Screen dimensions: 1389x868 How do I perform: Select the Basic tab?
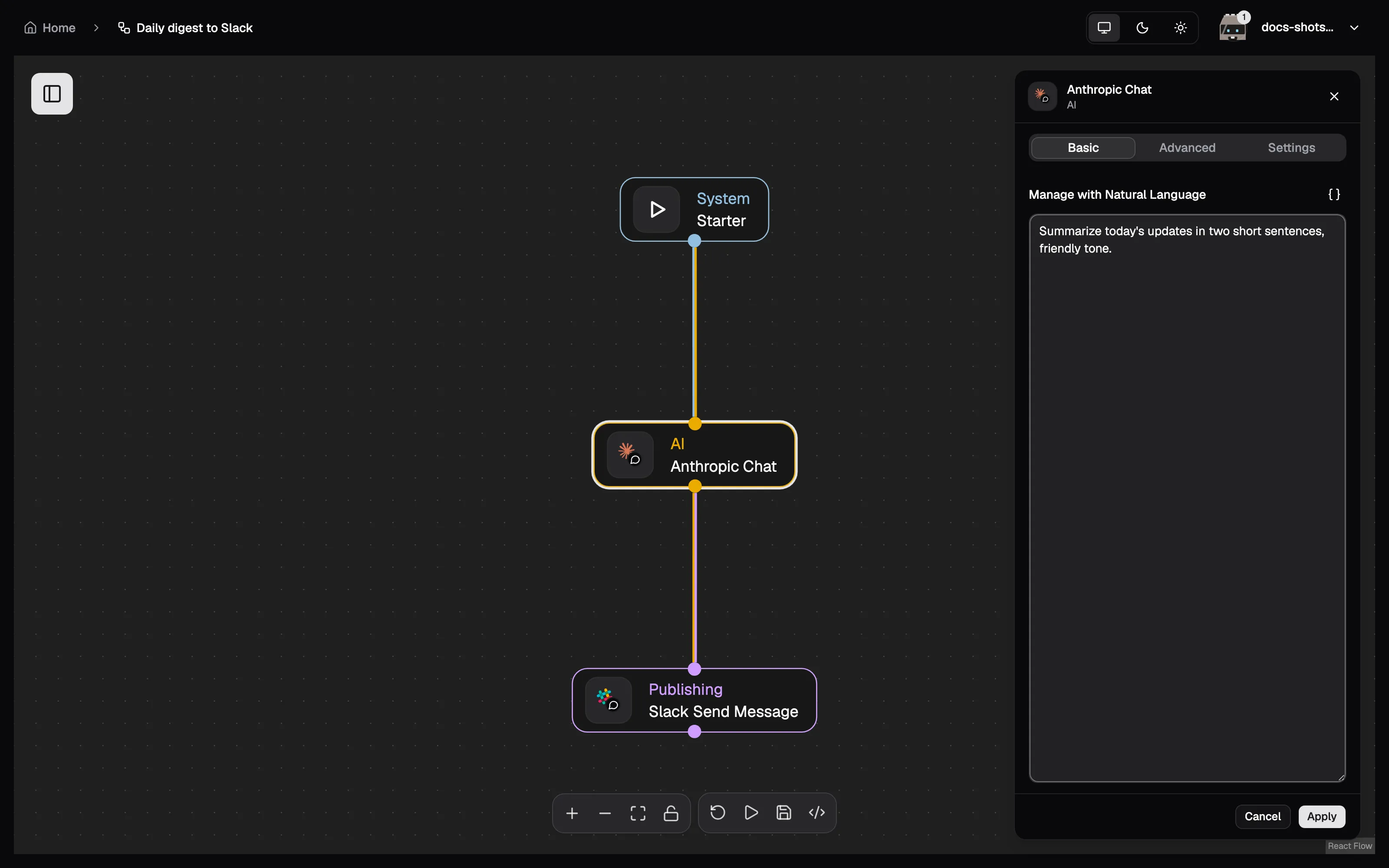click(x=1083, y=148)
